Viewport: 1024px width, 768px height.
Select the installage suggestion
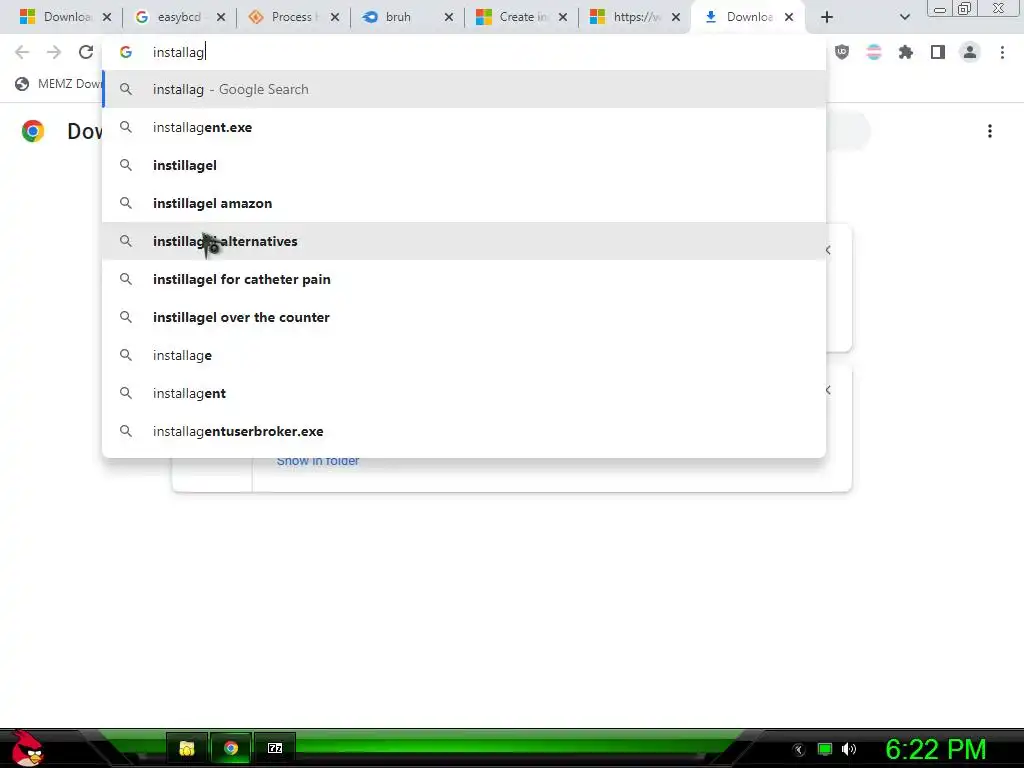coord(464,355)
